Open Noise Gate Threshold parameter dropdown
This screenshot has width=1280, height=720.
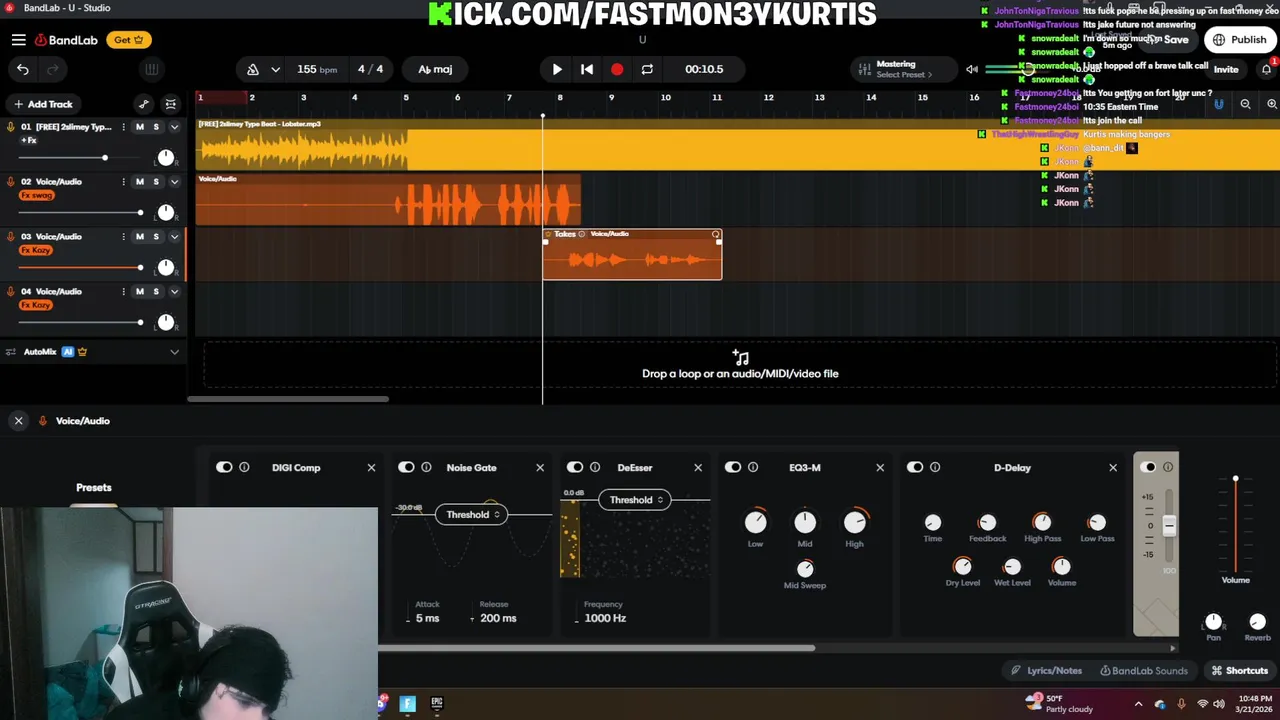471,514
